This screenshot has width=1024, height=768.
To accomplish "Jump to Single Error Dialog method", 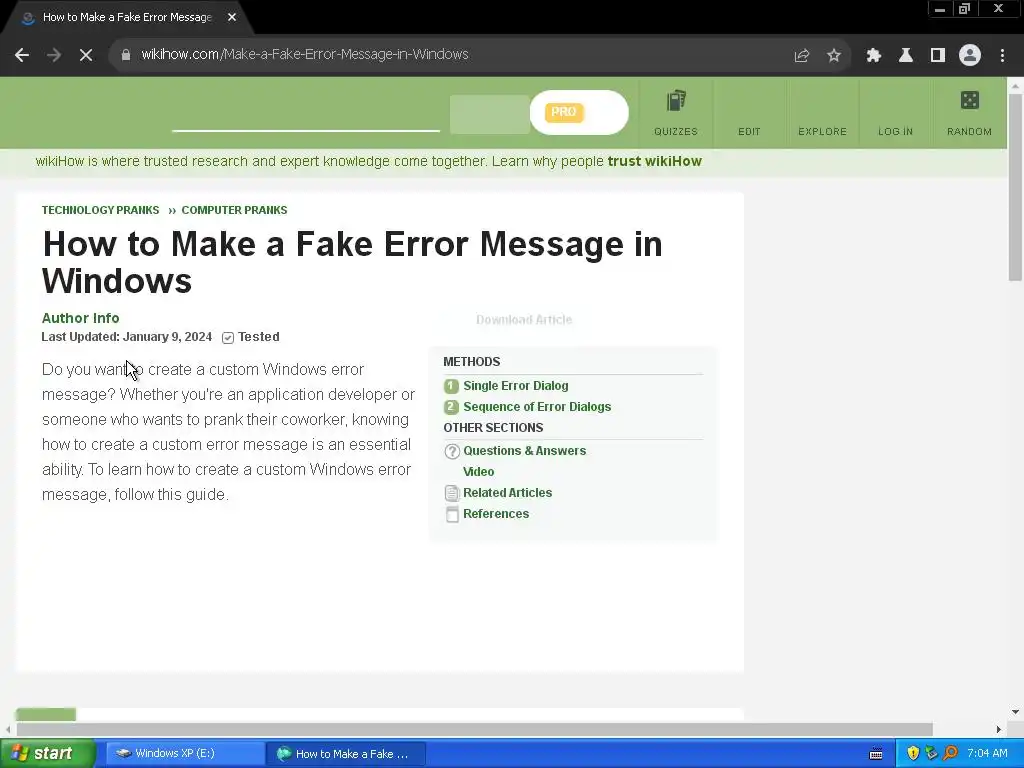I will pos(516,386).
